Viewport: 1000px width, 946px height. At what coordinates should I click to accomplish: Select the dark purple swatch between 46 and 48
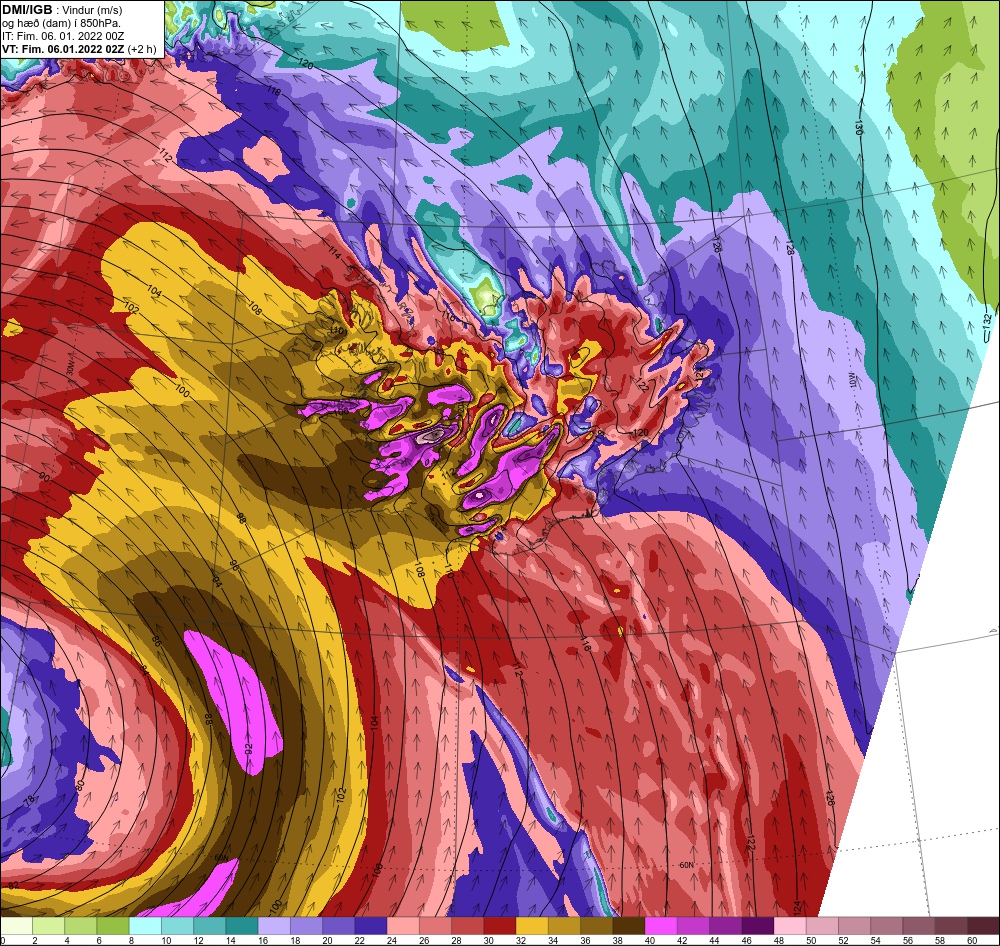click(x=758, y=926)
